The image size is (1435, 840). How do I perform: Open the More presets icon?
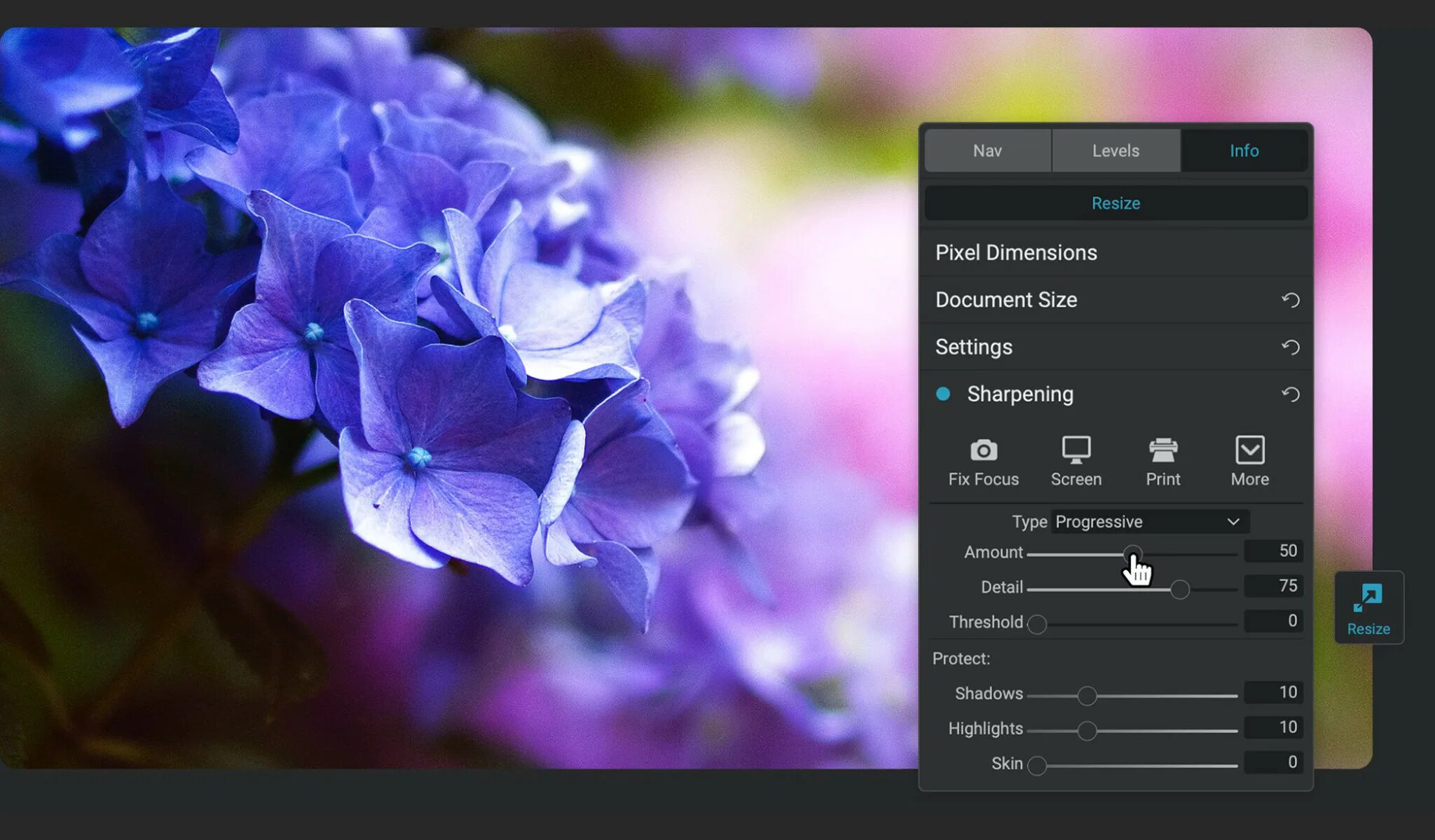click(x=1249, y=451)
